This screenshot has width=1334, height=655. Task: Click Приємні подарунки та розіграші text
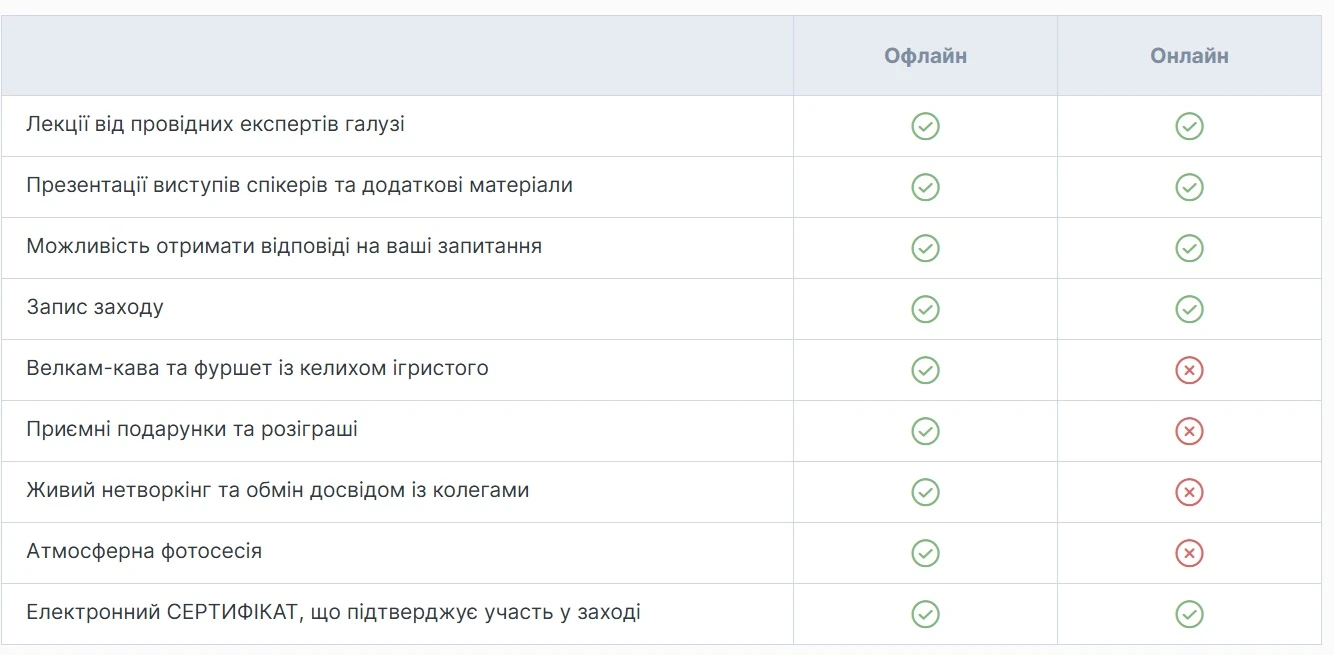[192, 429]
